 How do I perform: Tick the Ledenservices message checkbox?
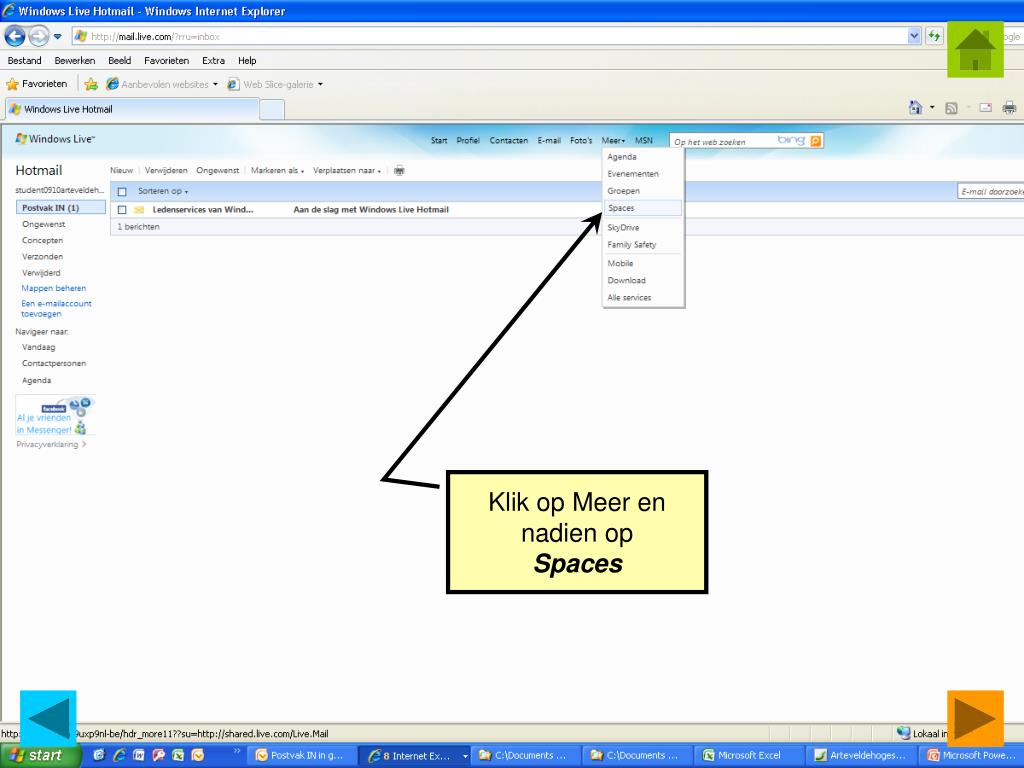[x=121, y=210]
